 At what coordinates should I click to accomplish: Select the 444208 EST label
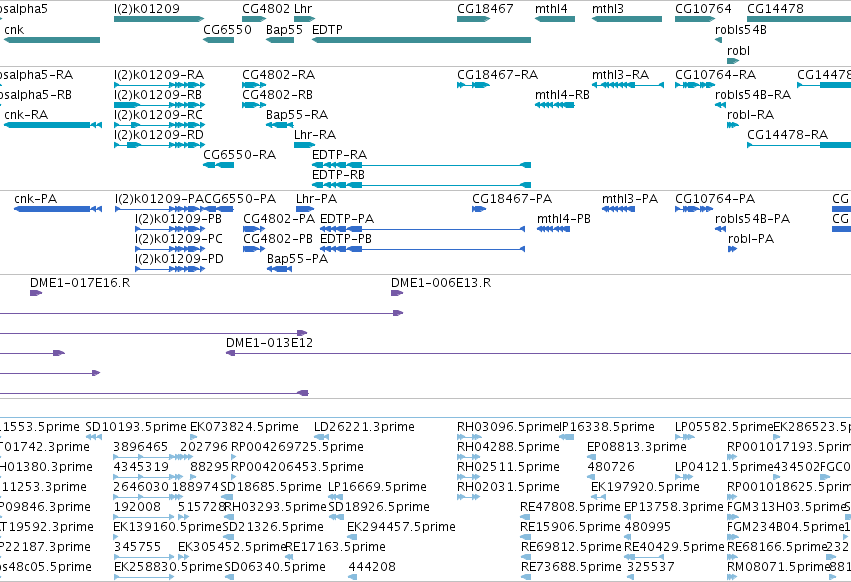point(372,567)
